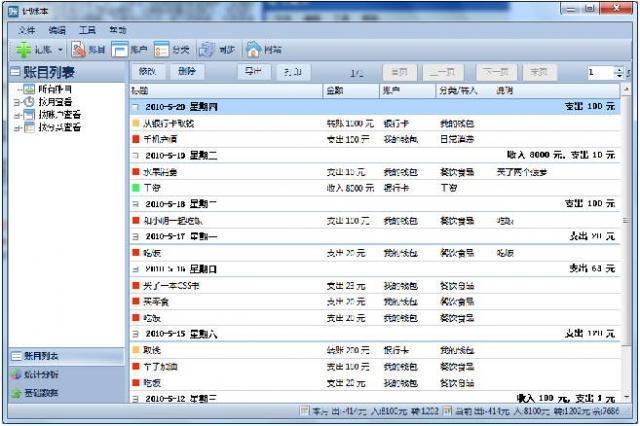640x426 pixels.
Task: Click the 删除 button
Action: tap(187, 72)
